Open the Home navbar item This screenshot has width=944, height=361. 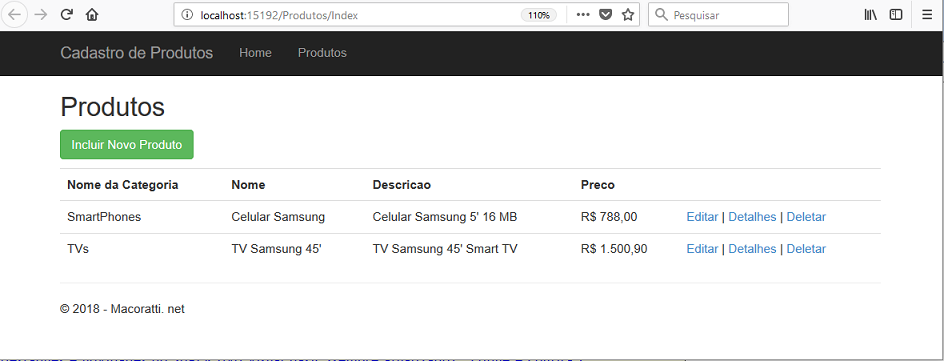click(255, 53)
